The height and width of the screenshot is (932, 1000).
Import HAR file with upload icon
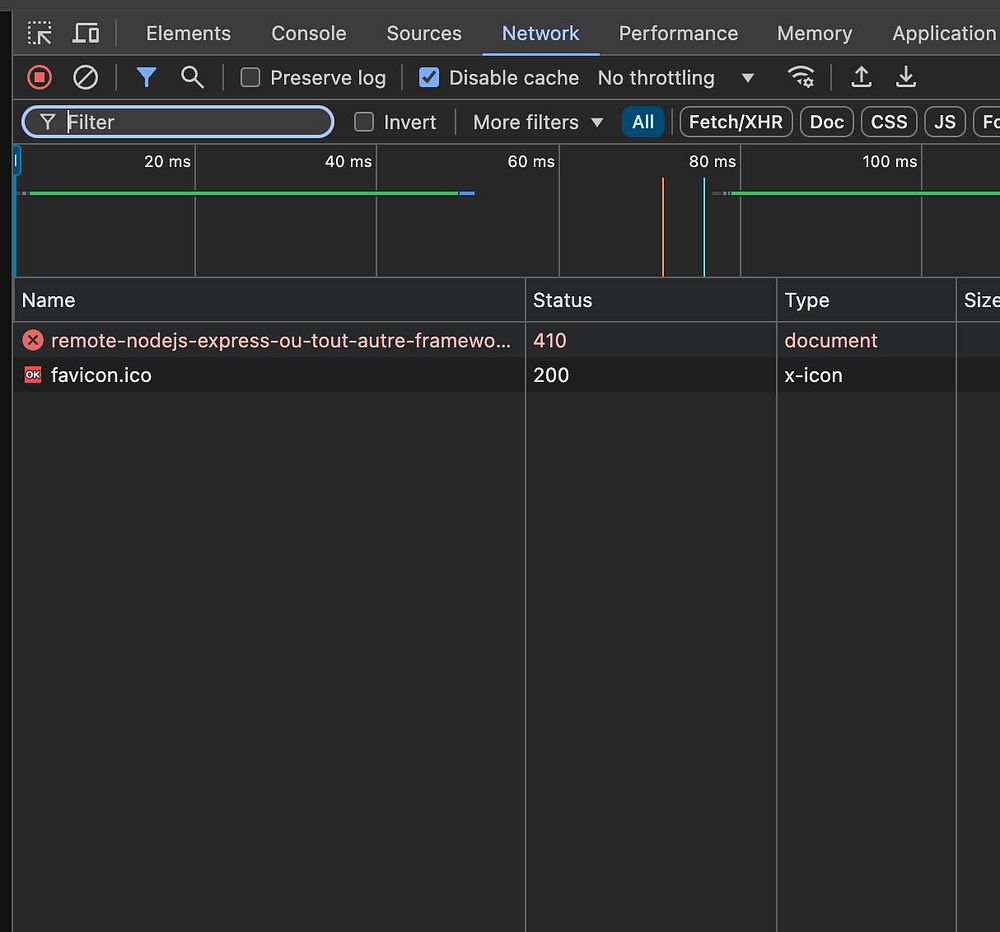(861, 77)
